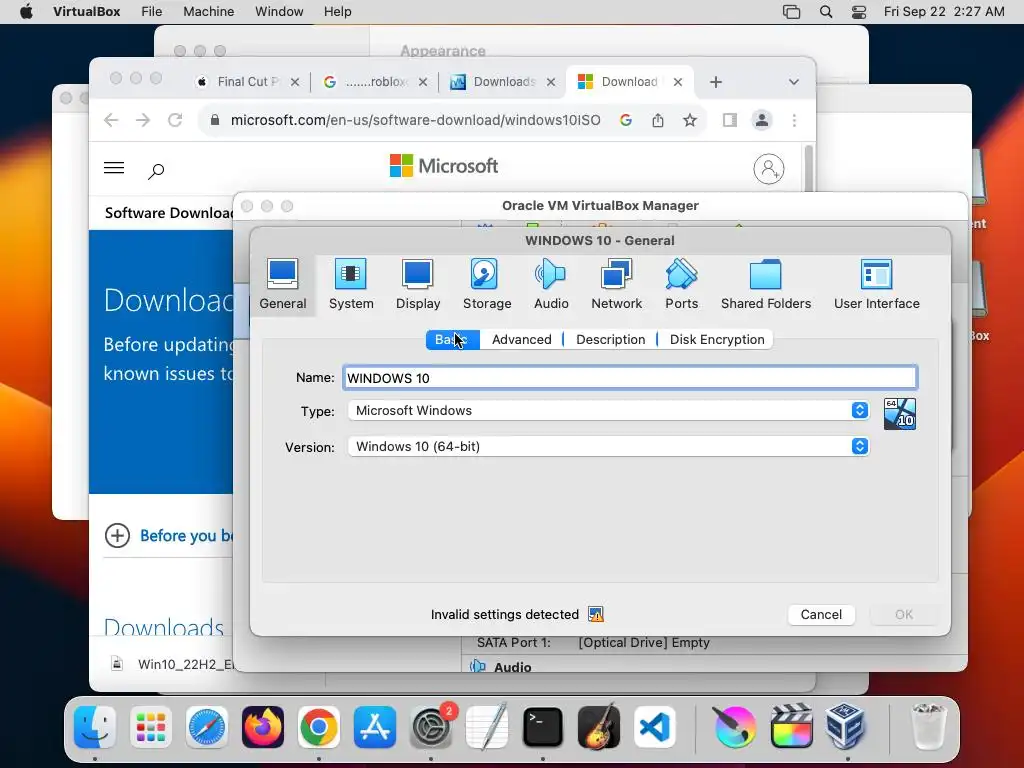
Task: Open the System settings category
Action: pos(351,284)
